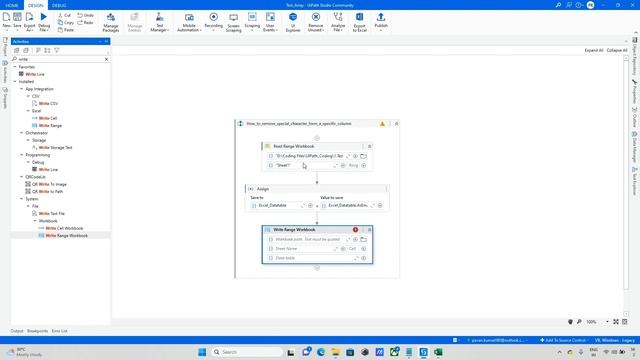The height and width of the screenshot is (360, 640).
Task: Select Write Text File activity
Action: click(51, 214)
